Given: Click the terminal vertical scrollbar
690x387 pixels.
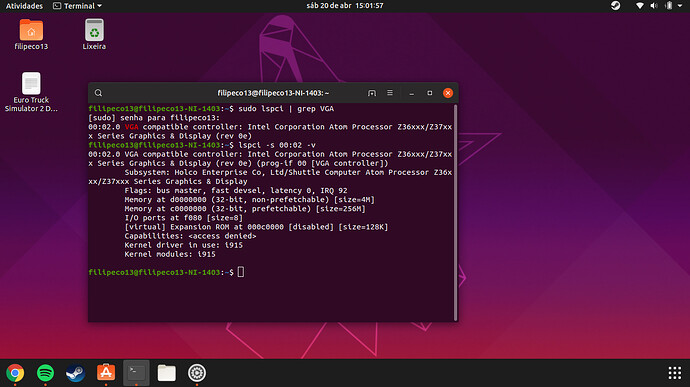Looking at the screenshot, I should (455, 213).
